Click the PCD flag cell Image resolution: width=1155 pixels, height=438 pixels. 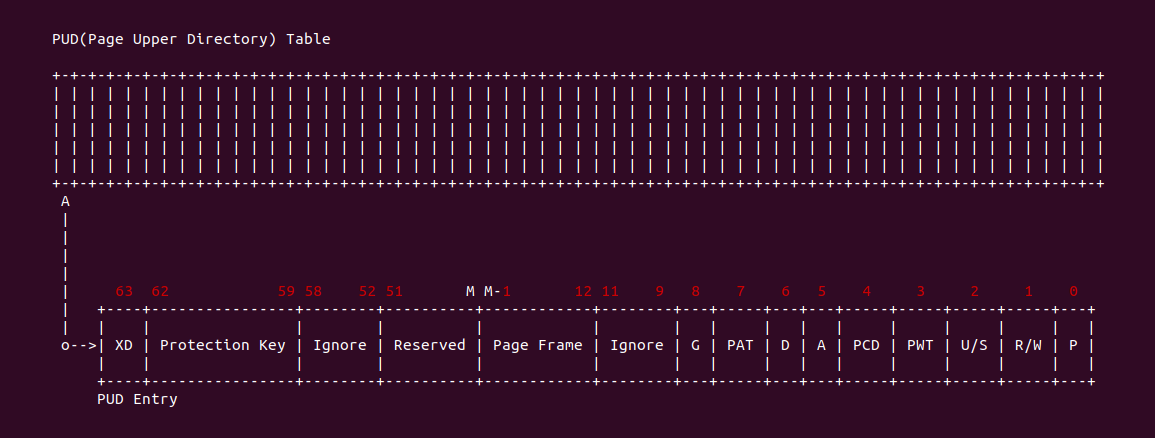[866, 345]
